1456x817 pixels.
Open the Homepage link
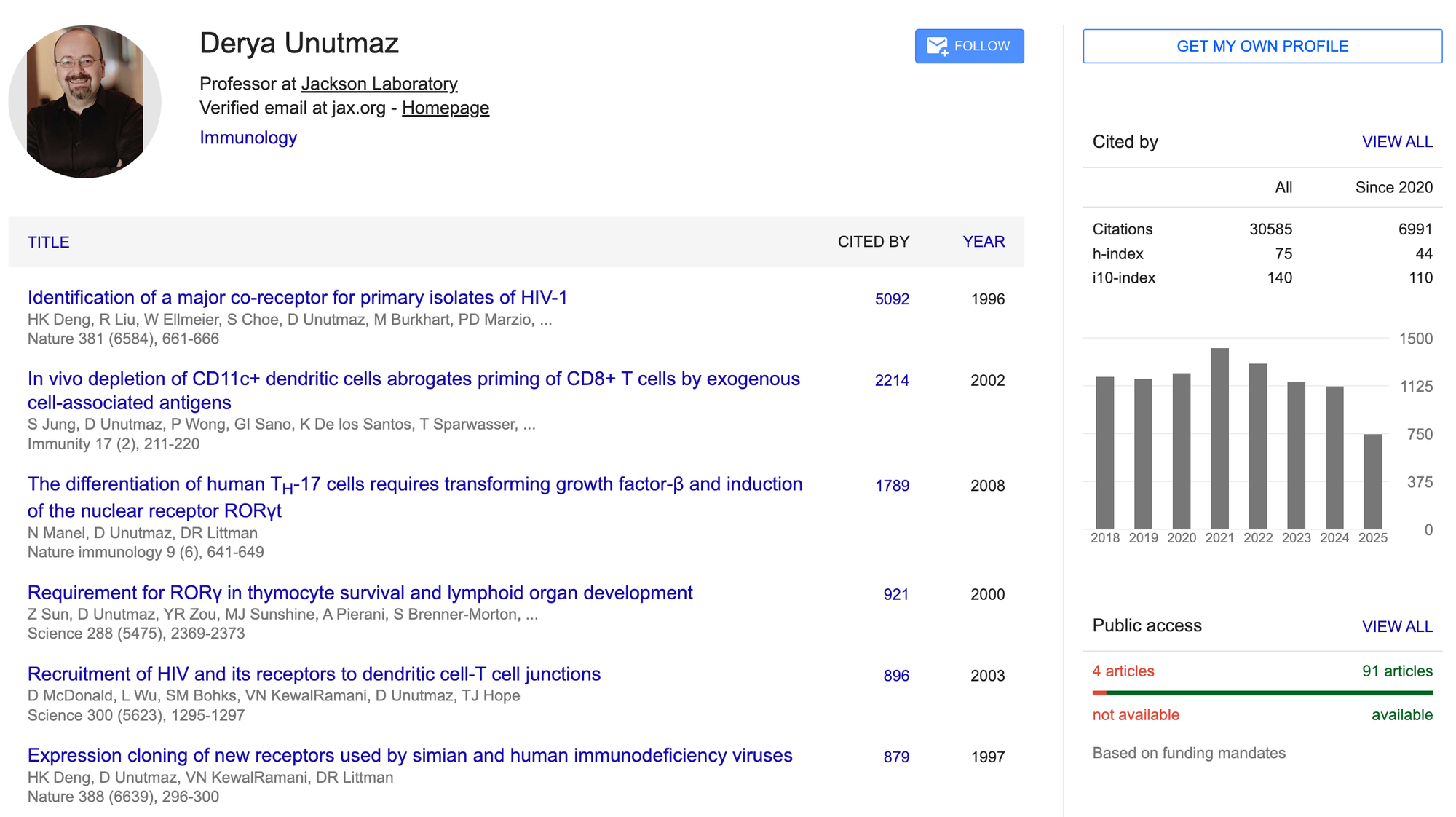click(445, 108)
